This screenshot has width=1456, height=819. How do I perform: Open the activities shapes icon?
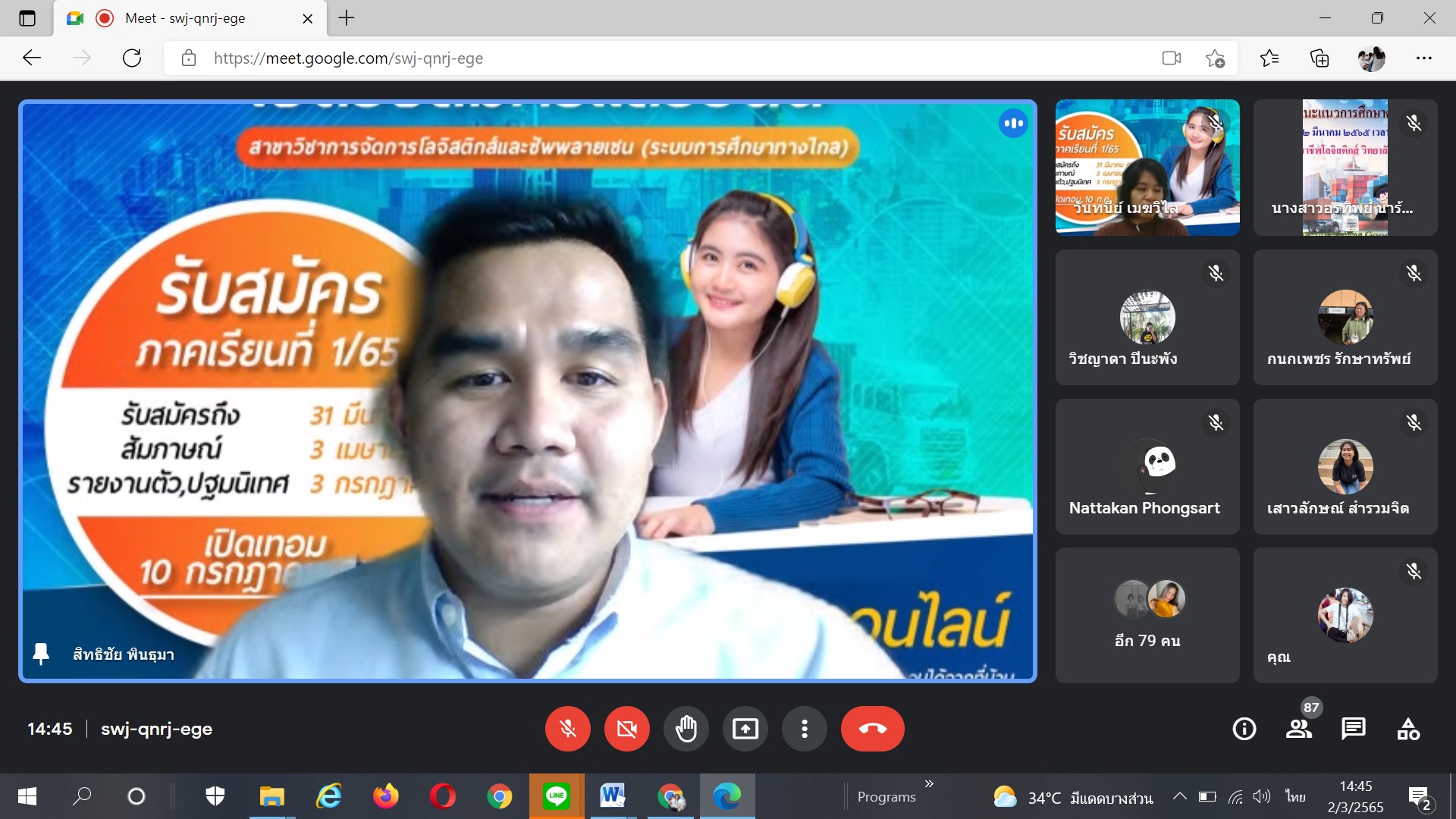pos(1408,729)
